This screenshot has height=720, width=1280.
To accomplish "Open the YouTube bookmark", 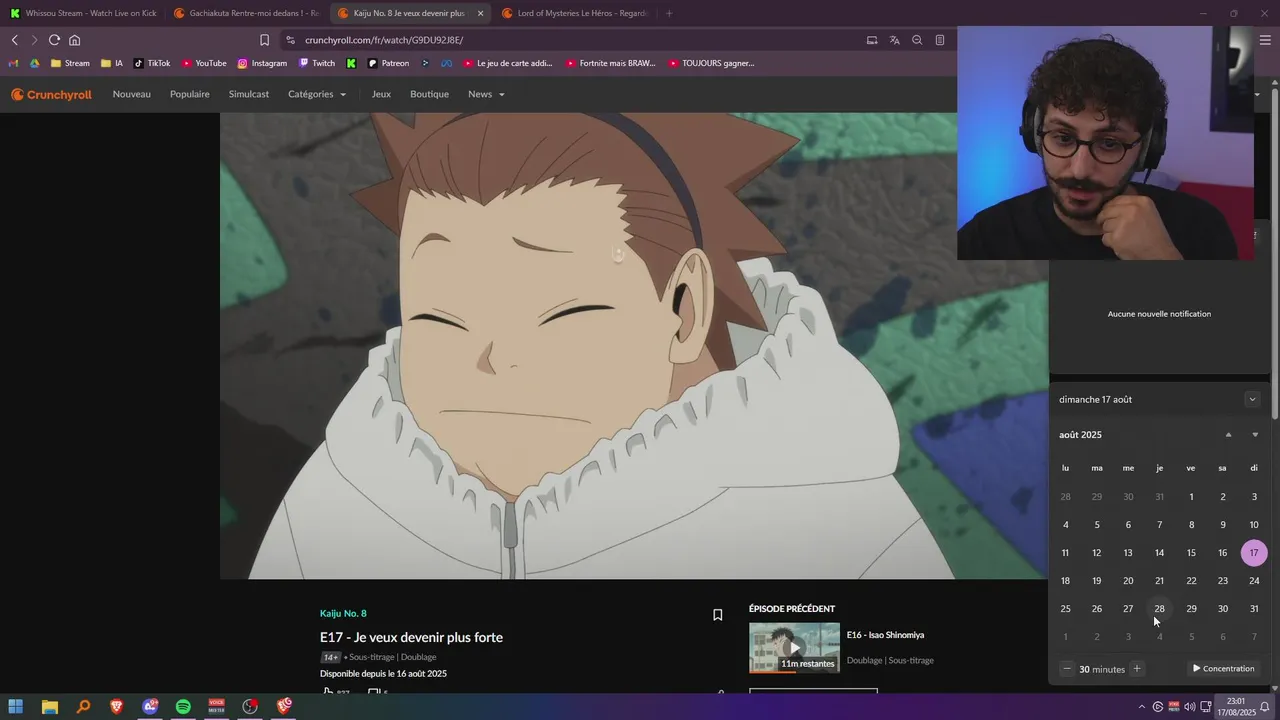I will pyautogui.click(x=204, y=63).
